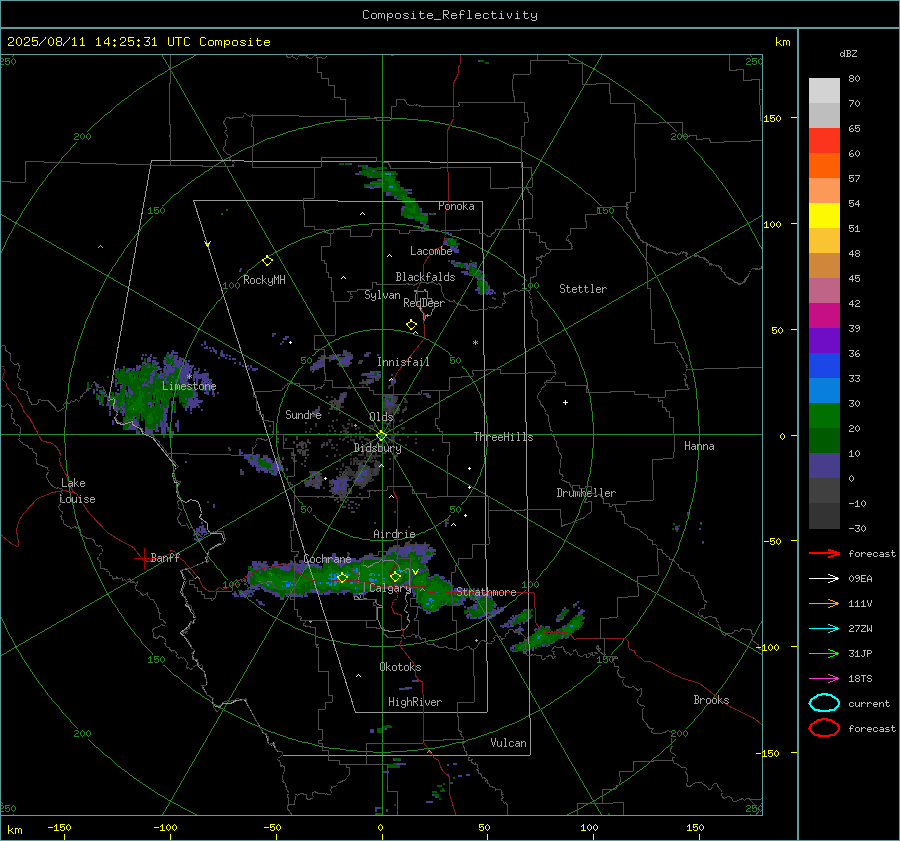Click the green 31JP arrow in legend
The height and width of the screenshot is (841, 900).
(x=824, y=653)
